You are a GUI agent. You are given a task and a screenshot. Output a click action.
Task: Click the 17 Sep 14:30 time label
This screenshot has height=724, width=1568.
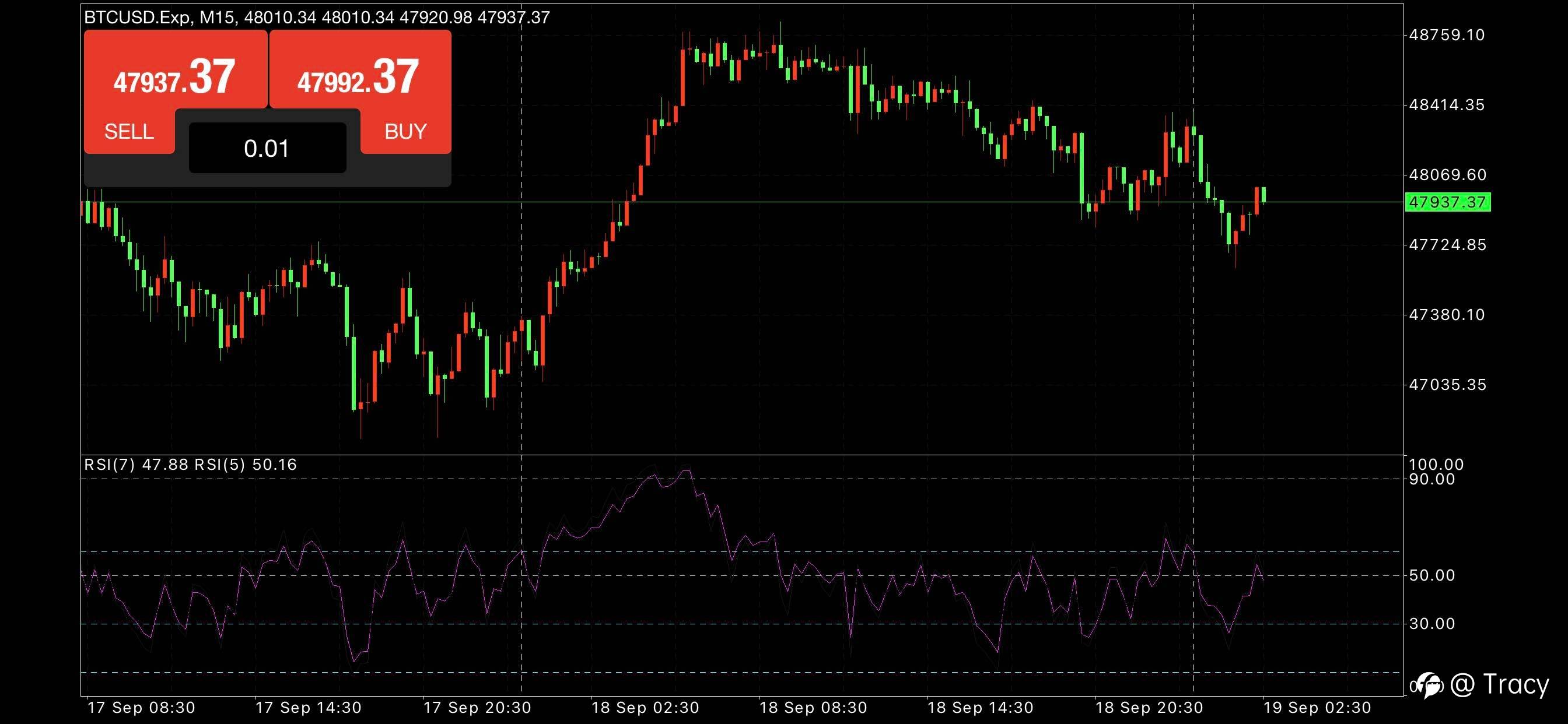click(309, 708)
